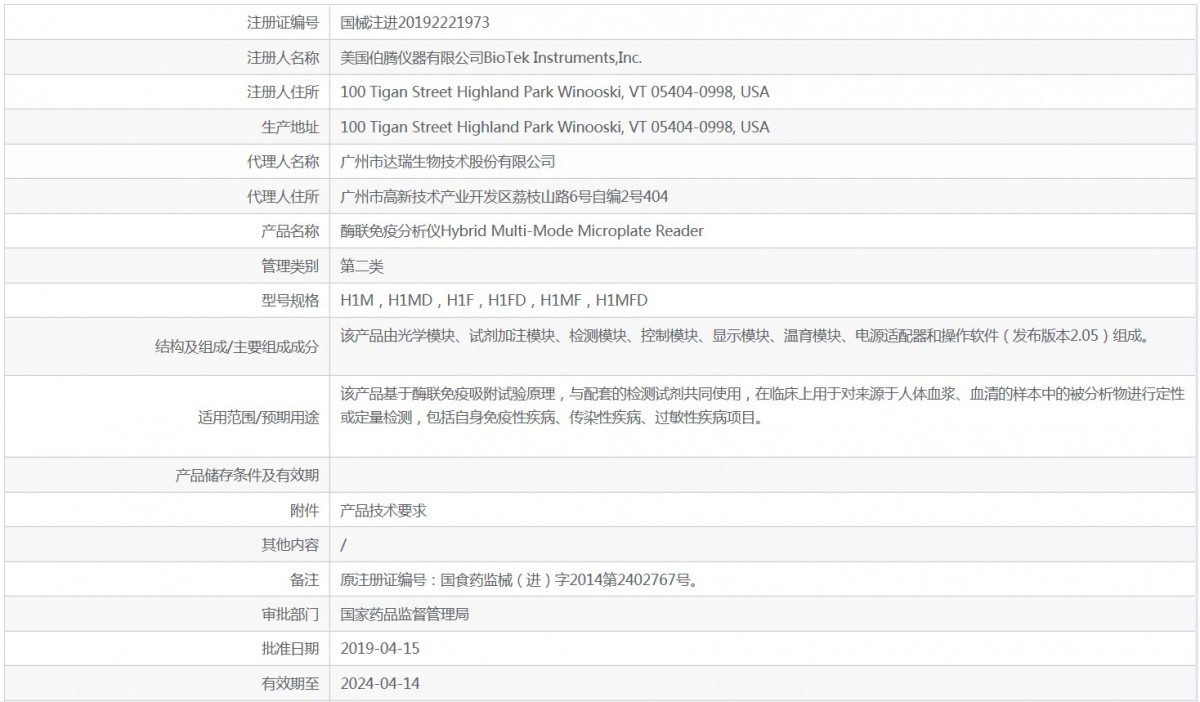Image resolution: width=1200 pixels, height=702 pixels.
Task: Click the 备注 label
Action: (x=304, y=579)
